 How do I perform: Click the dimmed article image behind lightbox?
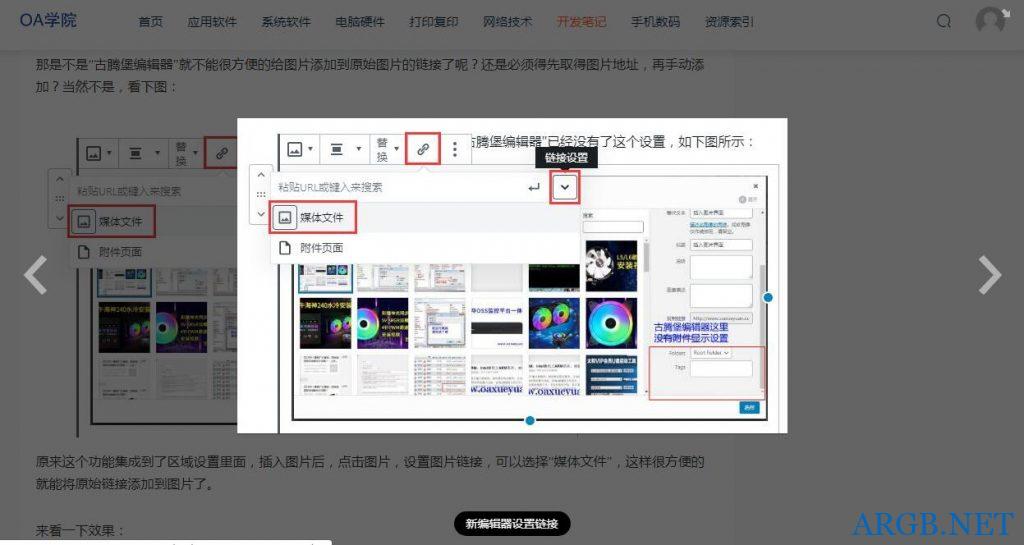157,287
